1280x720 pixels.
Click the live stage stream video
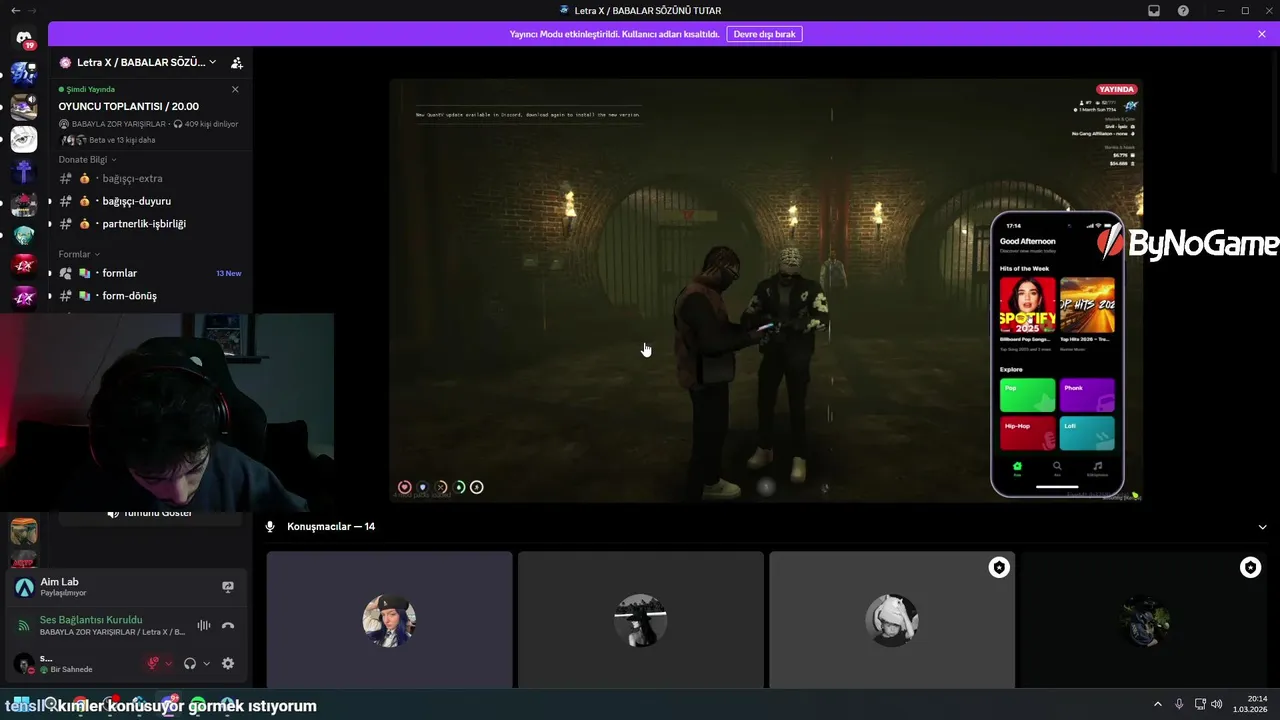pos(766,290)
